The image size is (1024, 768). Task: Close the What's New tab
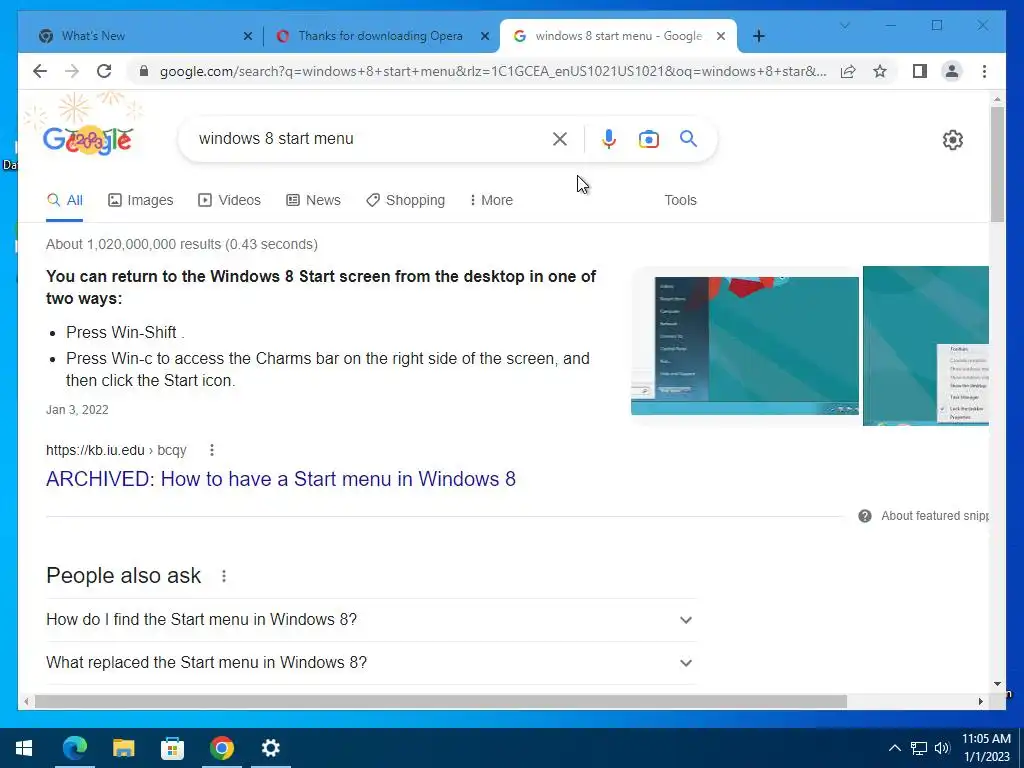[248, 36]
